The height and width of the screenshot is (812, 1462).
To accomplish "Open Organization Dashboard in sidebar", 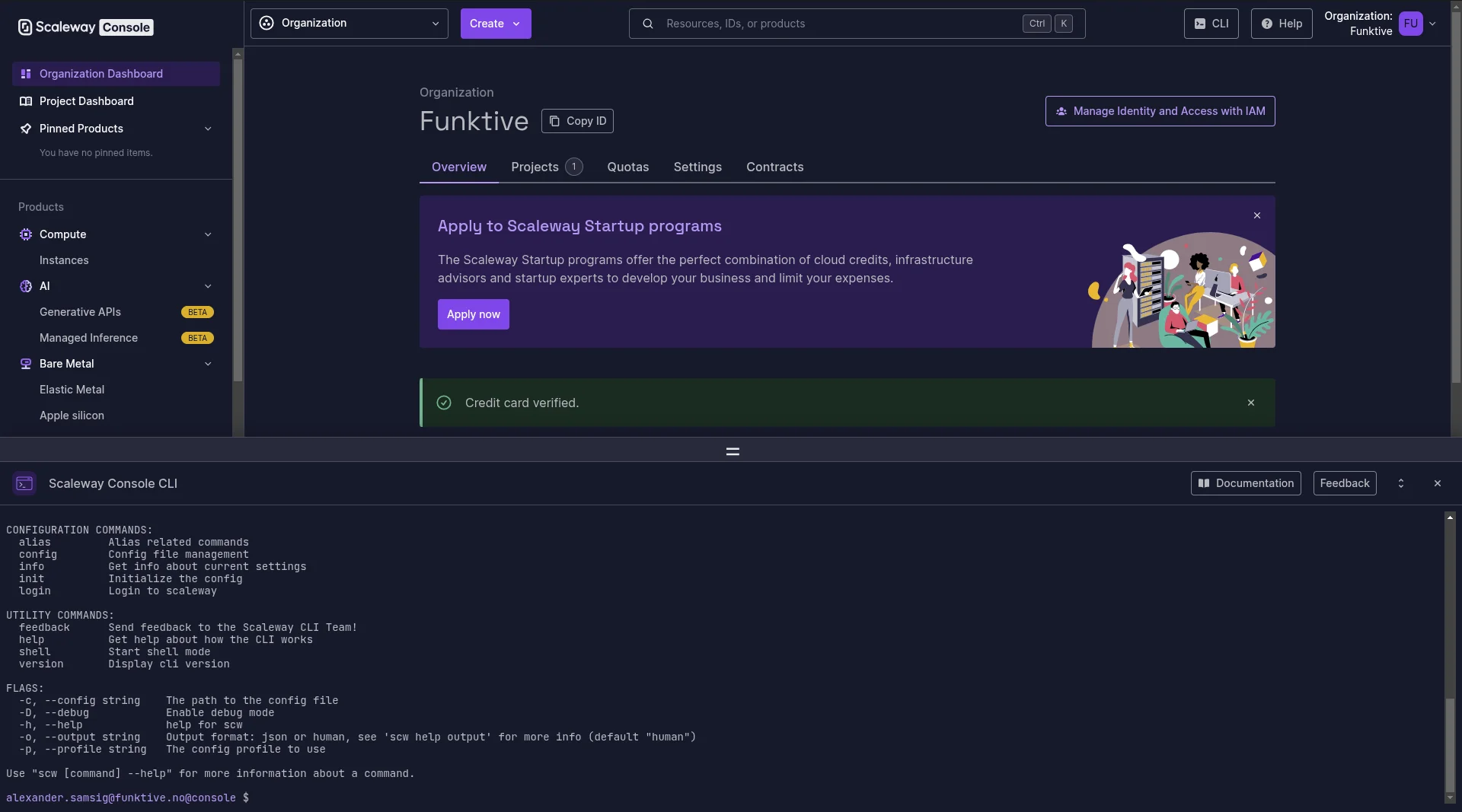I will coord(116,74).
